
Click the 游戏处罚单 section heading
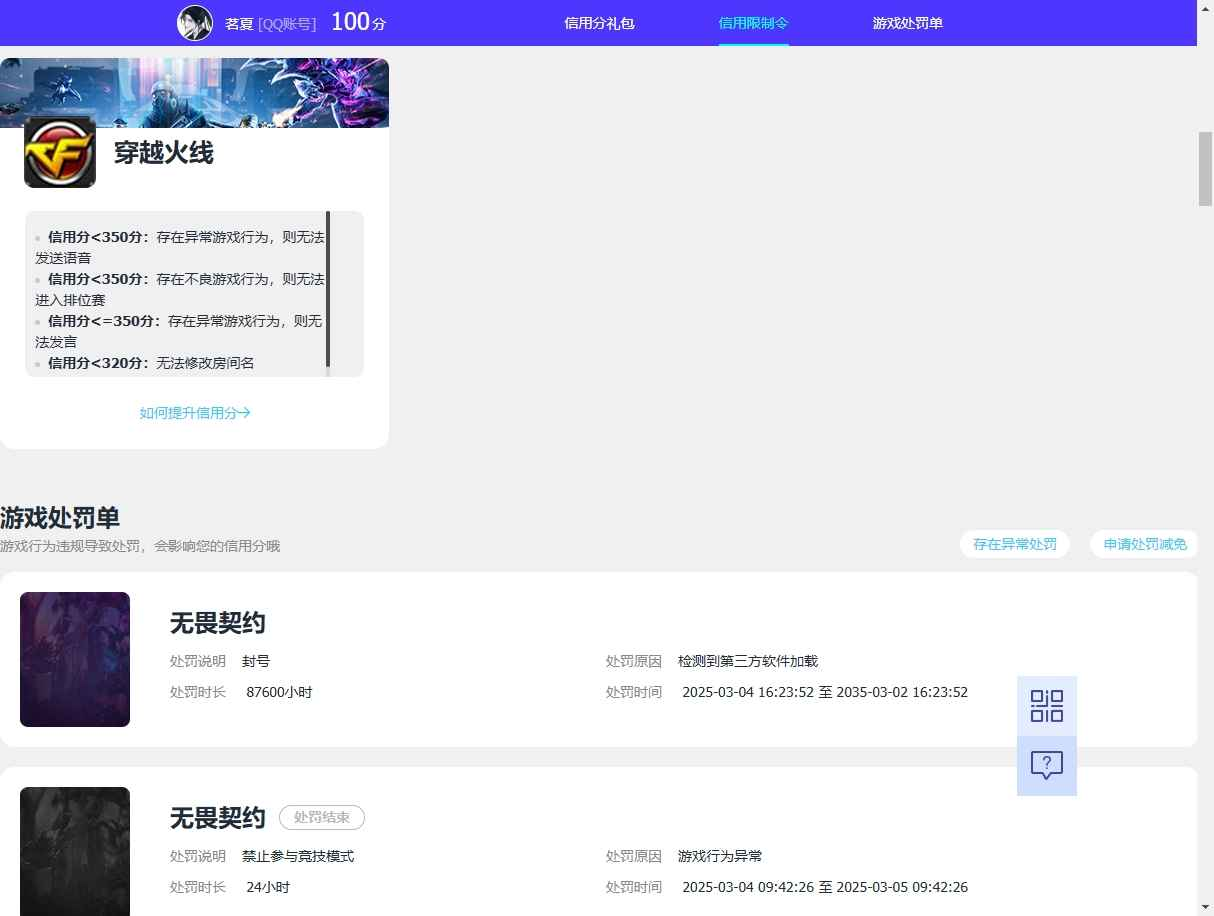pos(60,518)
